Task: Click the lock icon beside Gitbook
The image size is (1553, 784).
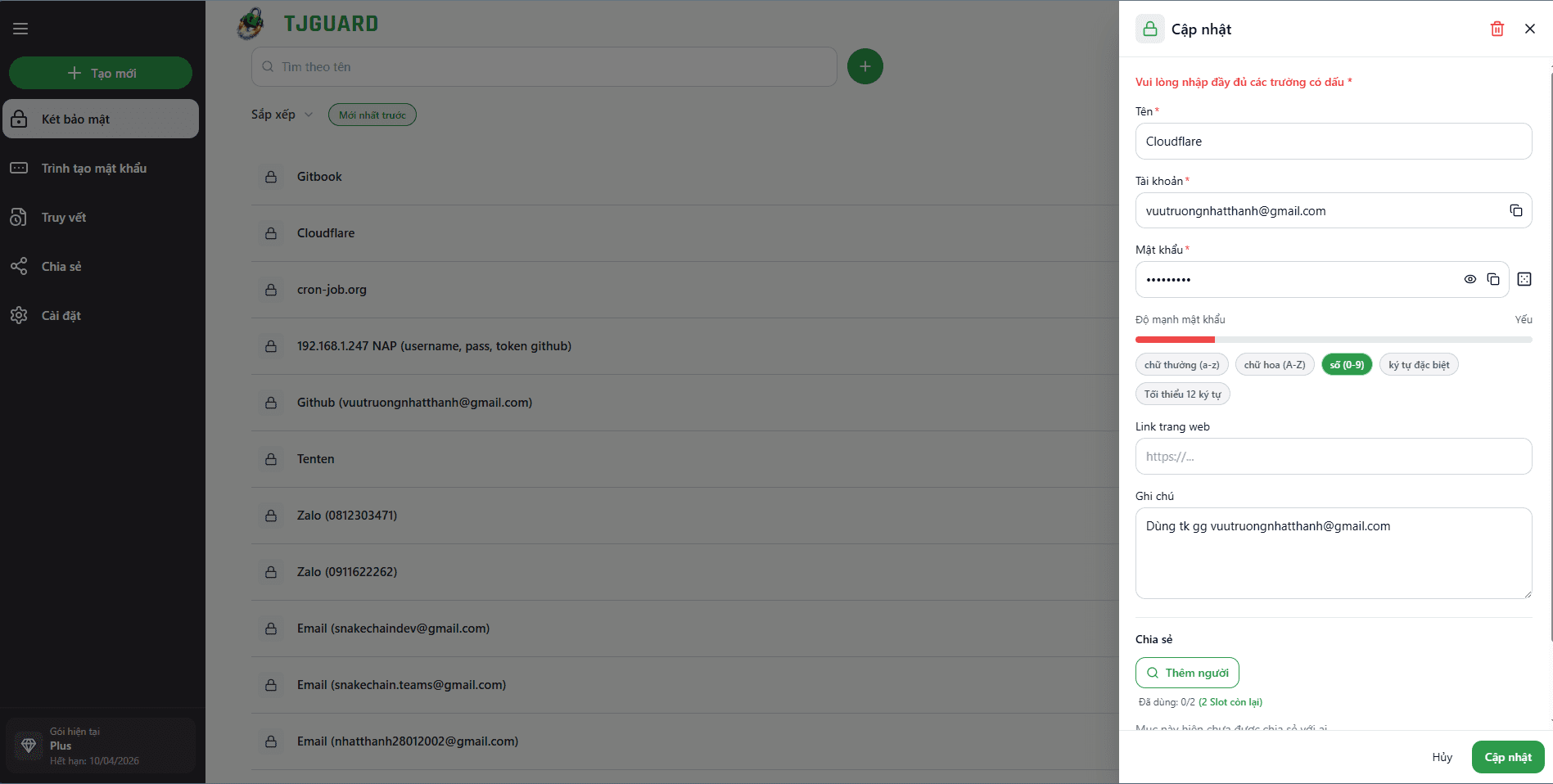Action: click(271, 177)
